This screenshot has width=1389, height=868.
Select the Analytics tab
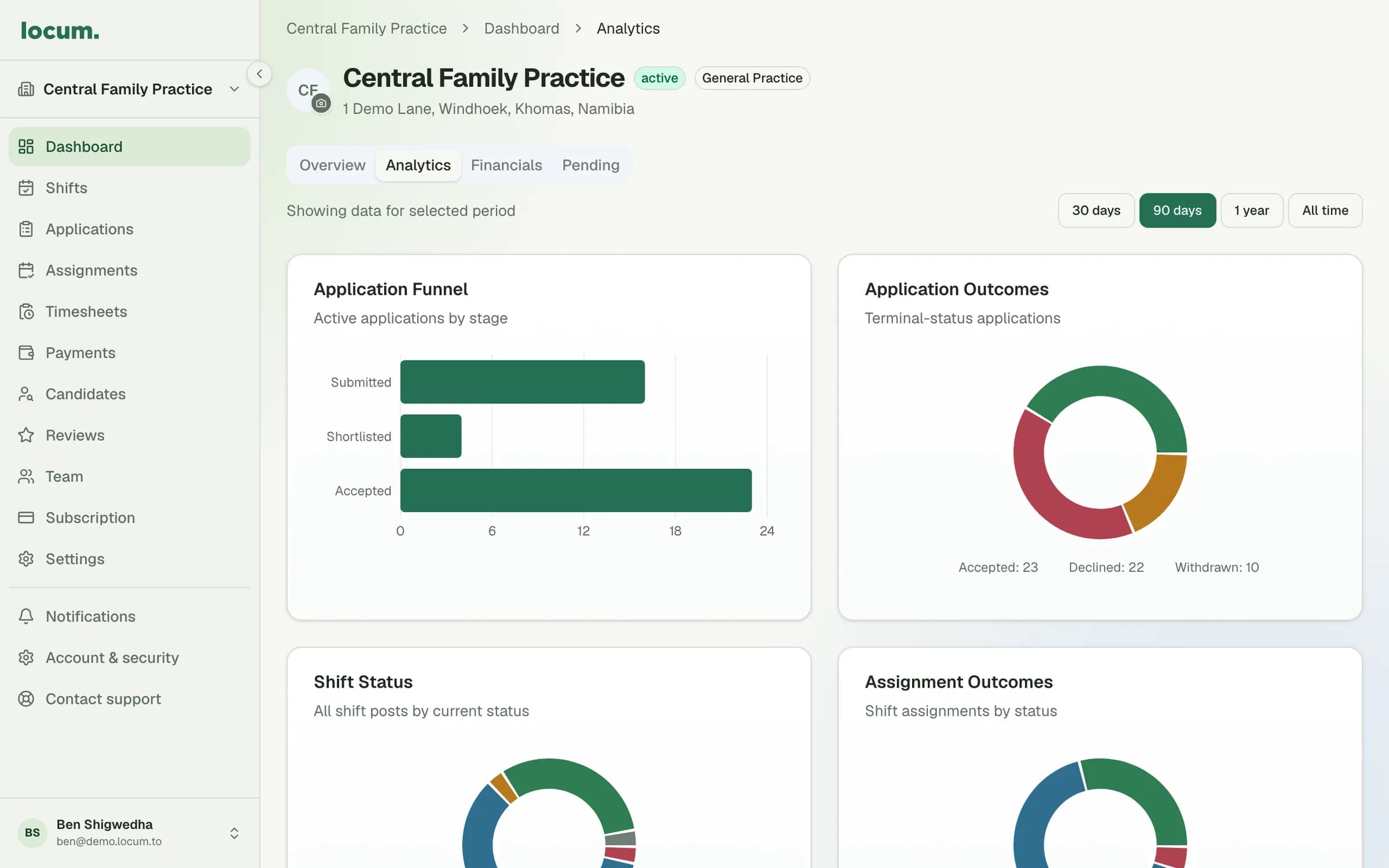[418, 165]
